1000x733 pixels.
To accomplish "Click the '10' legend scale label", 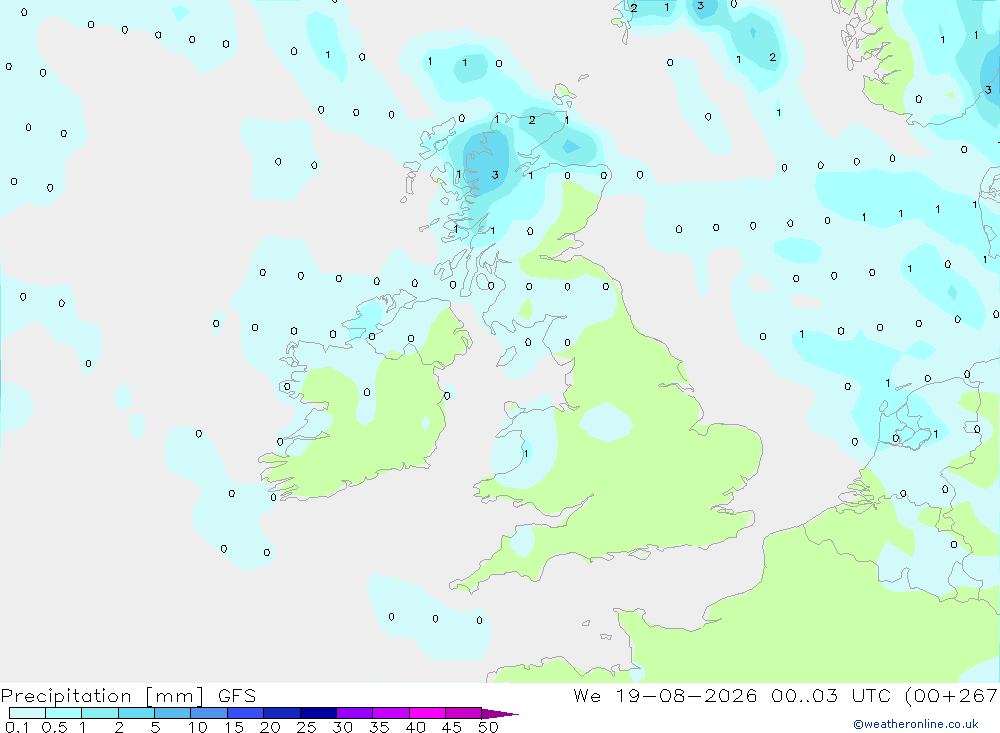I will (x=198, y=727).
